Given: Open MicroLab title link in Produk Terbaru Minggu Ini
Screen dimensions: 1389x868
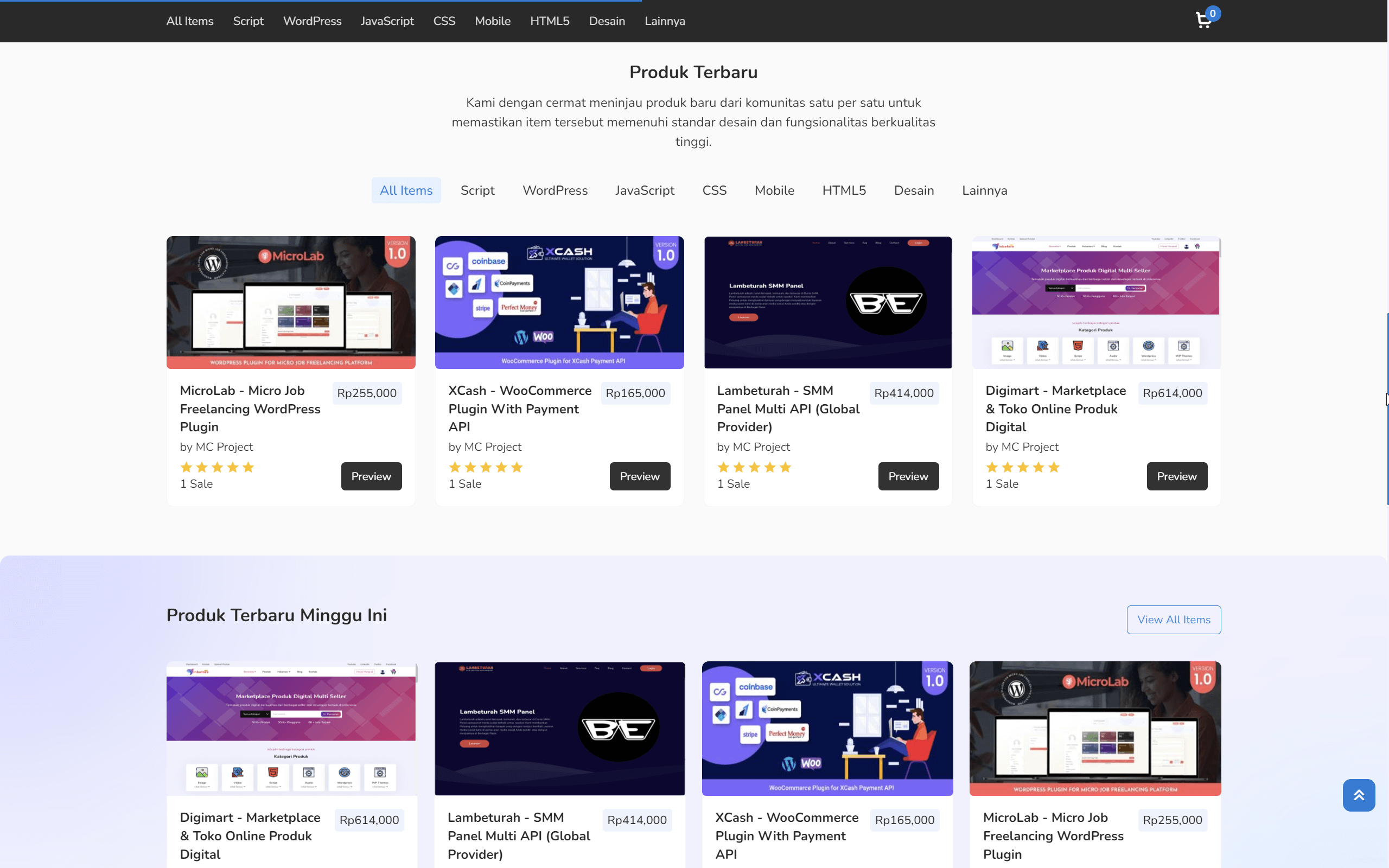Looking at the screenshot, I should click(1054, 836).
